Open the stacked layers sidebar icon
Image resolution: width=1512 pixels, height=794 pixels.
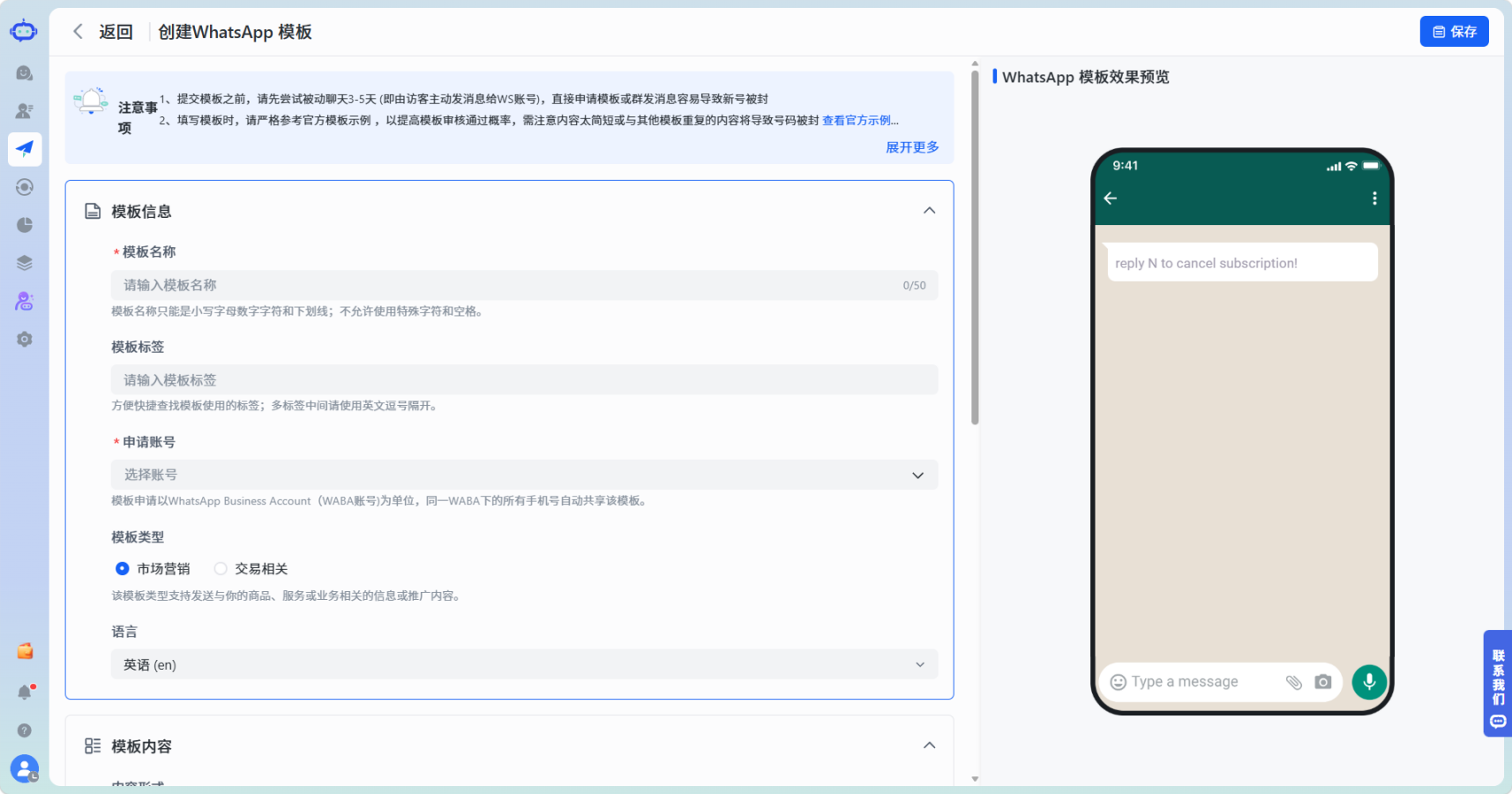(25, 263)
